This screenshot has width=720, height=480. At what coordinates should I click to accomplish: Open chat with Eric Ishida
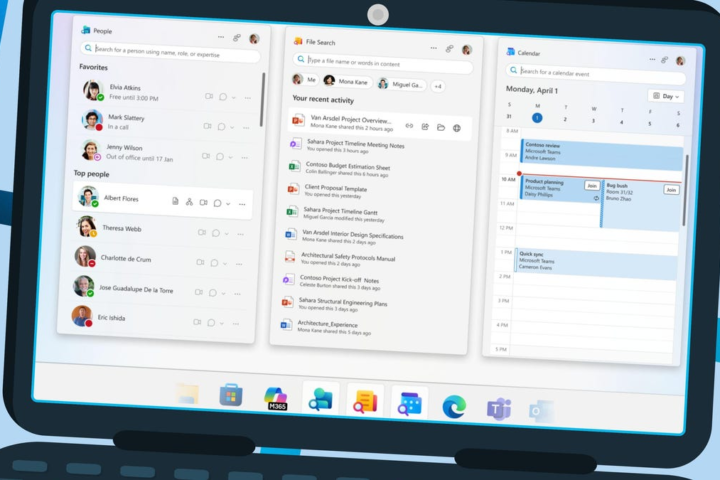pyautogui.click(x=211, y=322)
